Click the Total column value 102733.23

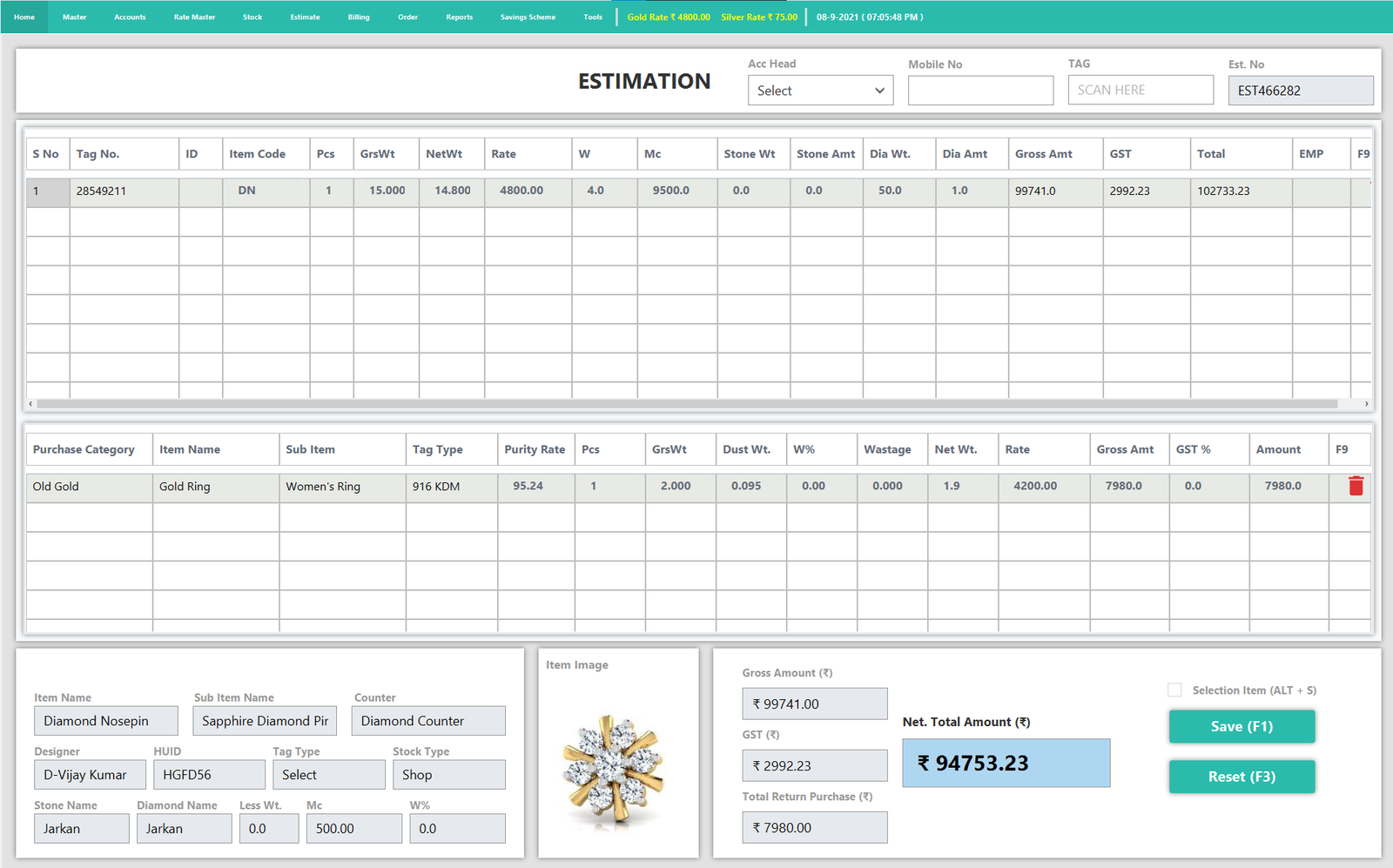coord(1242,192)
